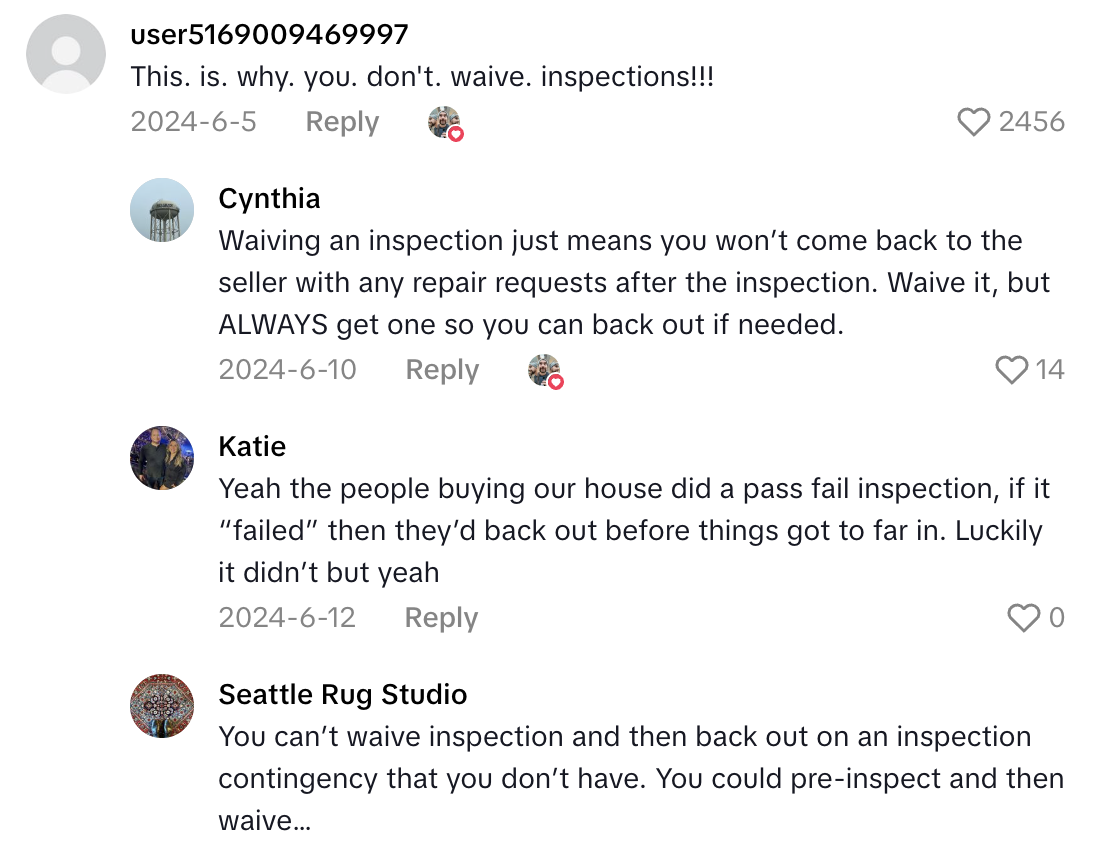Click the creator-liked badge under the top comment

tap(444, 122)
